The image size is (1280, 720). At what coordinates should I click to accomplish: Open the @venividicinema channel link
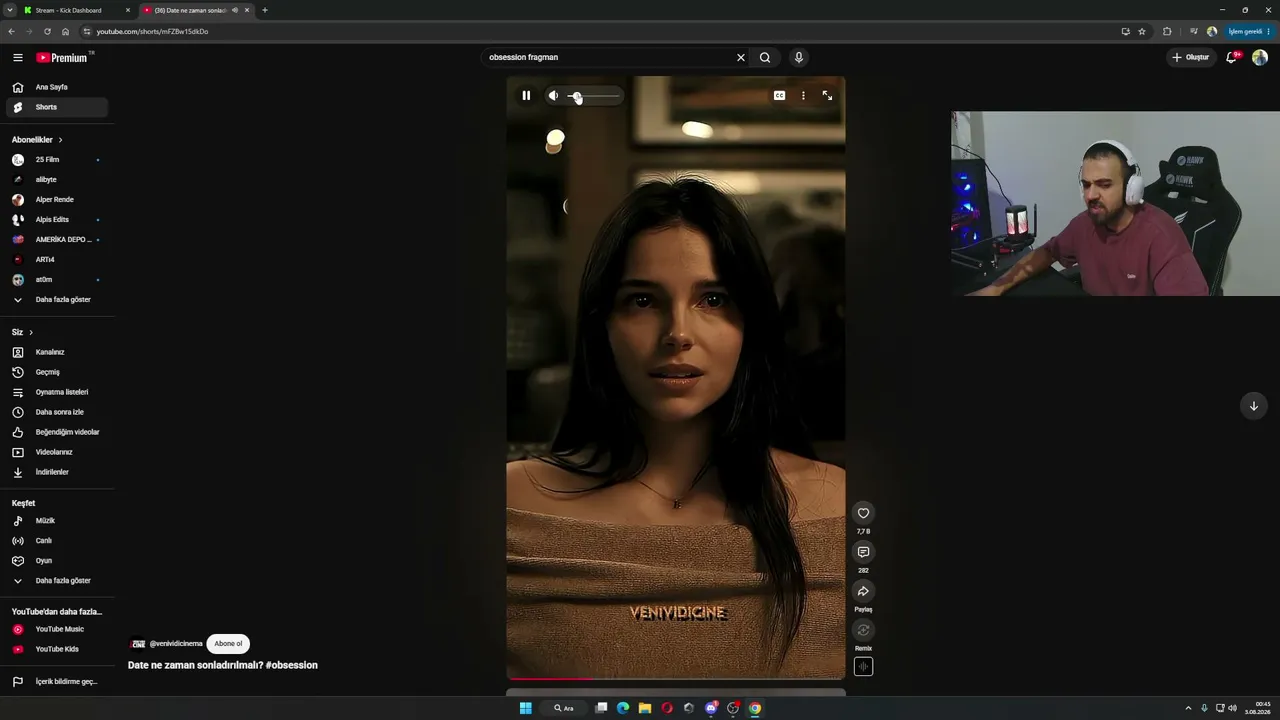click(175, 644)
